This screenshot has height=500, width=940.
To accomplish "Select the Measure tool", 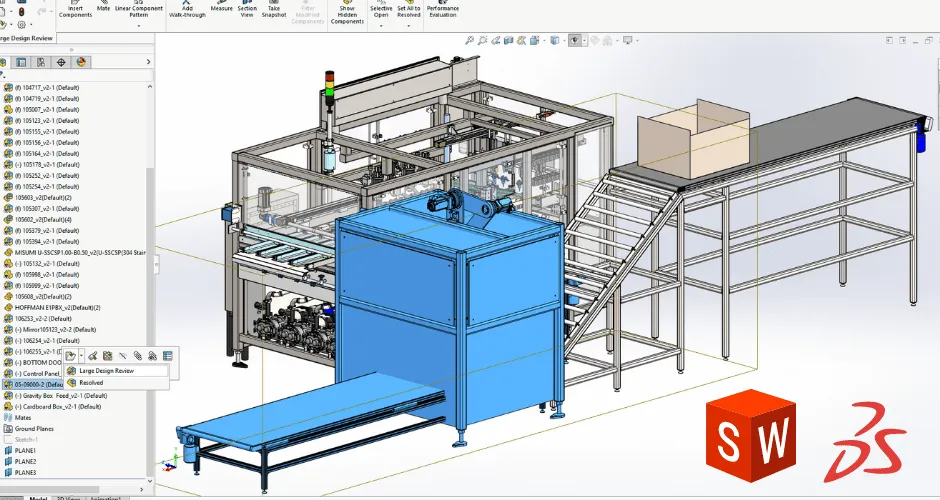I will [221, 8].
